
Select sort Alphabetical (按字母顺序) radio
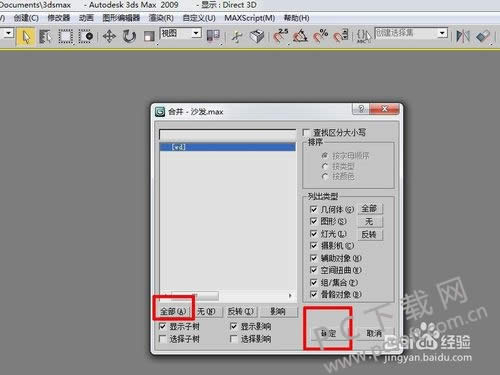point(325,156)
